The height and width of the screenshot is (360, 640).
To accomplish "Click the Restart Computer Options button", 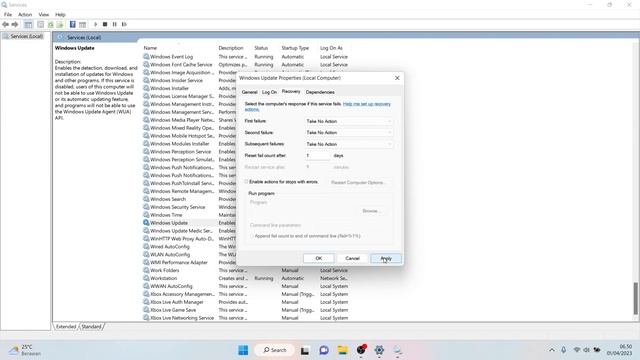I will pos(358,182).
